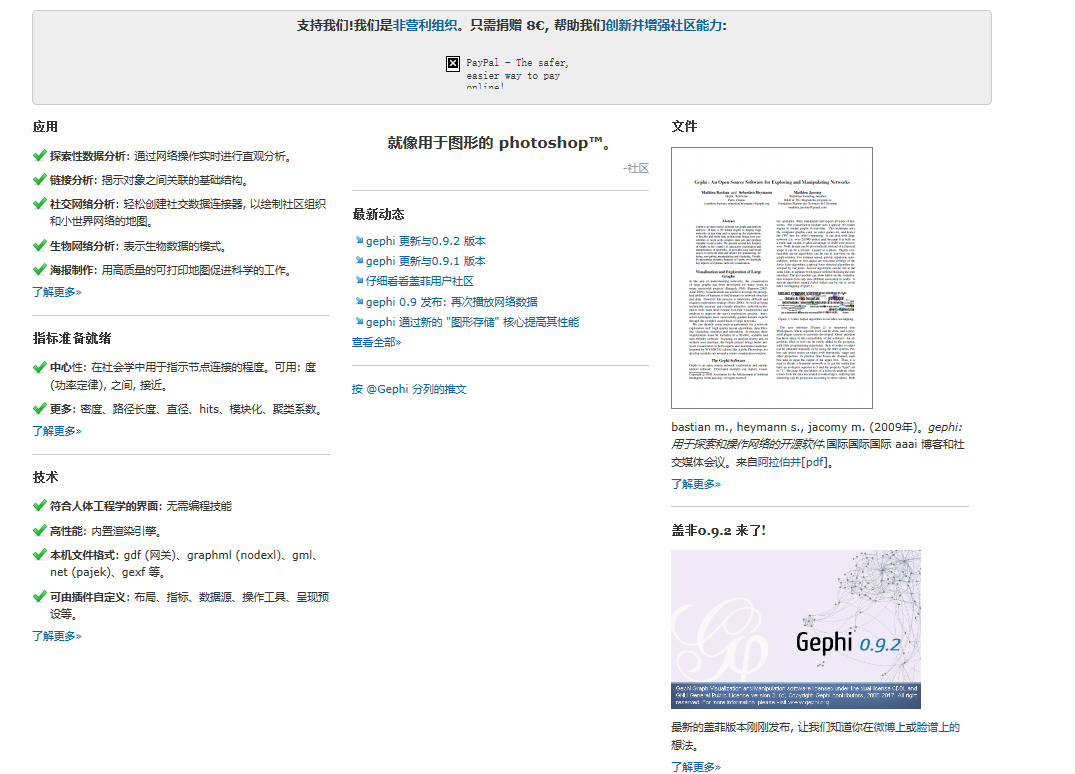
Task: Open the 脸谱上的 link in release note
Action: point(939,727)
